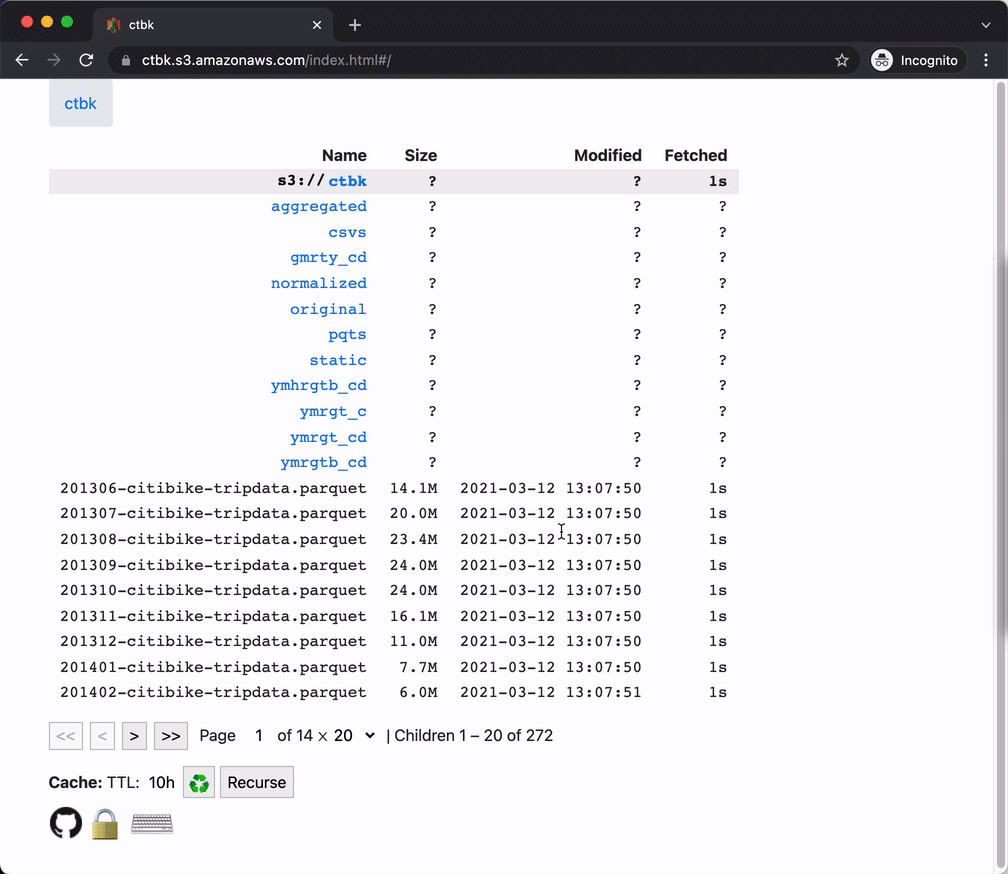Select 201401-citibike-tripdata.parquet file name
The image size is (1008, 874).
(213, 667)
